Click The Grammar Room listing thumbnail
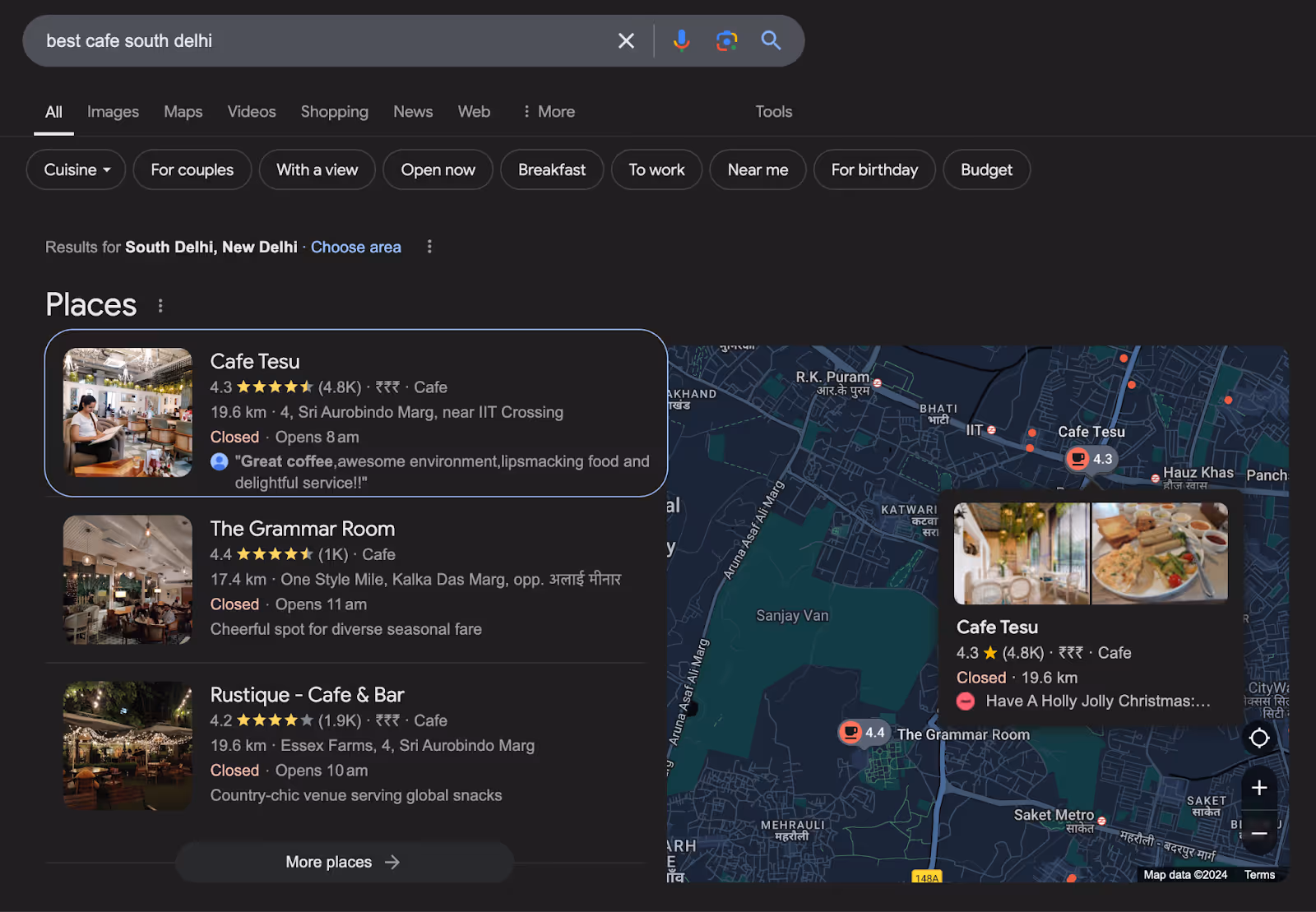This screenshot has width=1316, height=912. pos(127,580)
